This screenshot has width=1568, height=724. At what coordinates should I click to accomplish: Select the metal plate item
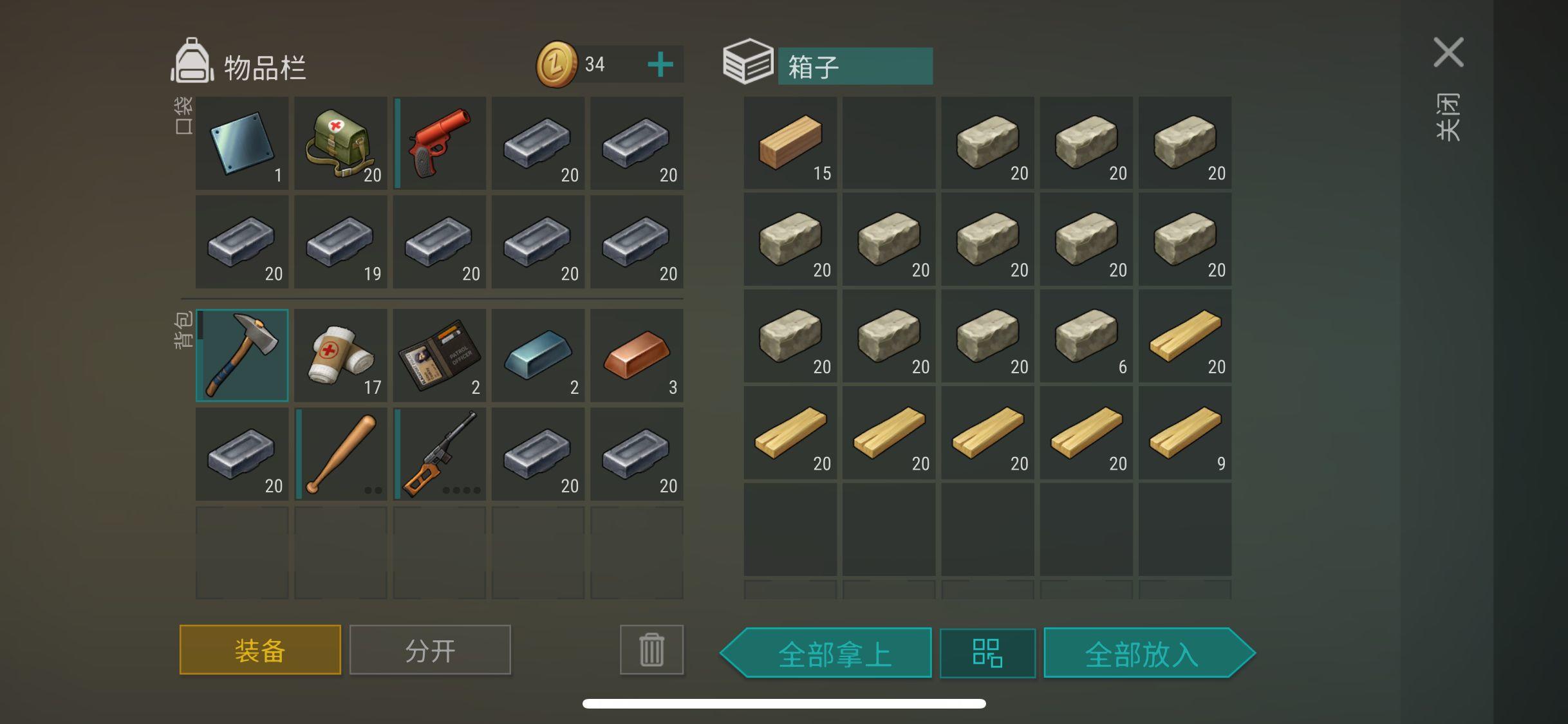(242, 143)
